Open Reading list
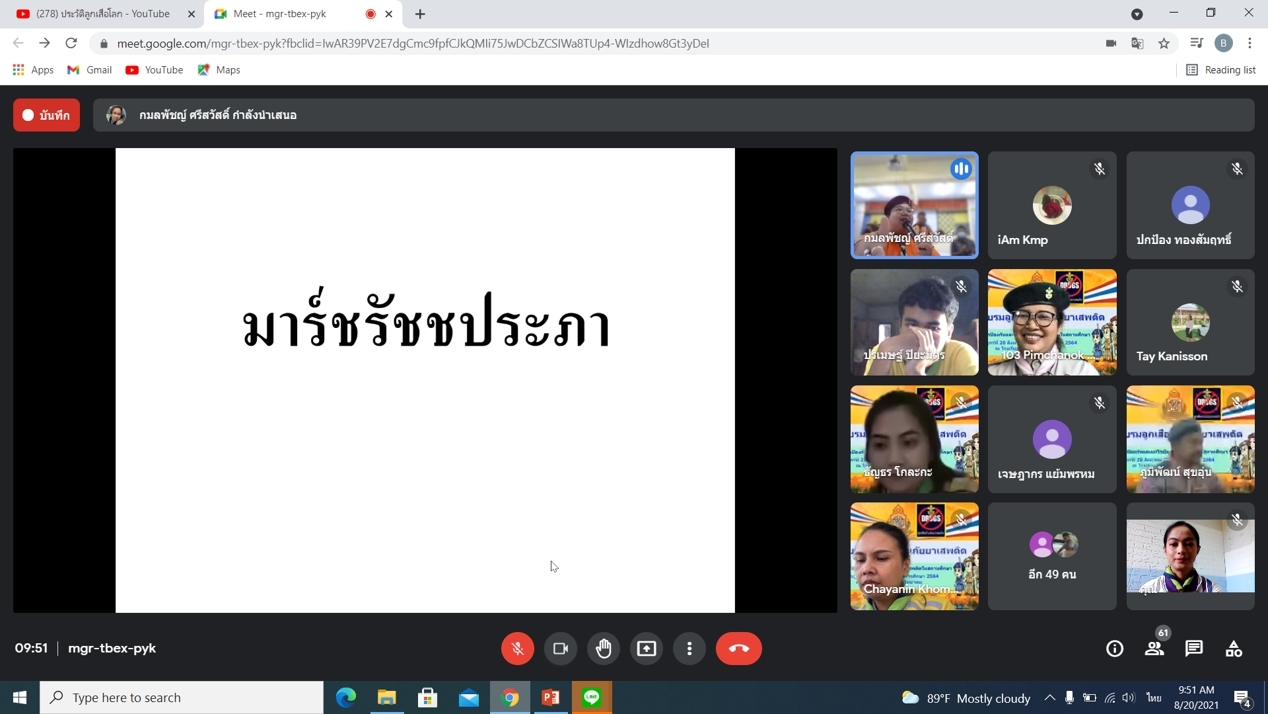Screen dimensions: 1268x714 tap(1220, 70)
